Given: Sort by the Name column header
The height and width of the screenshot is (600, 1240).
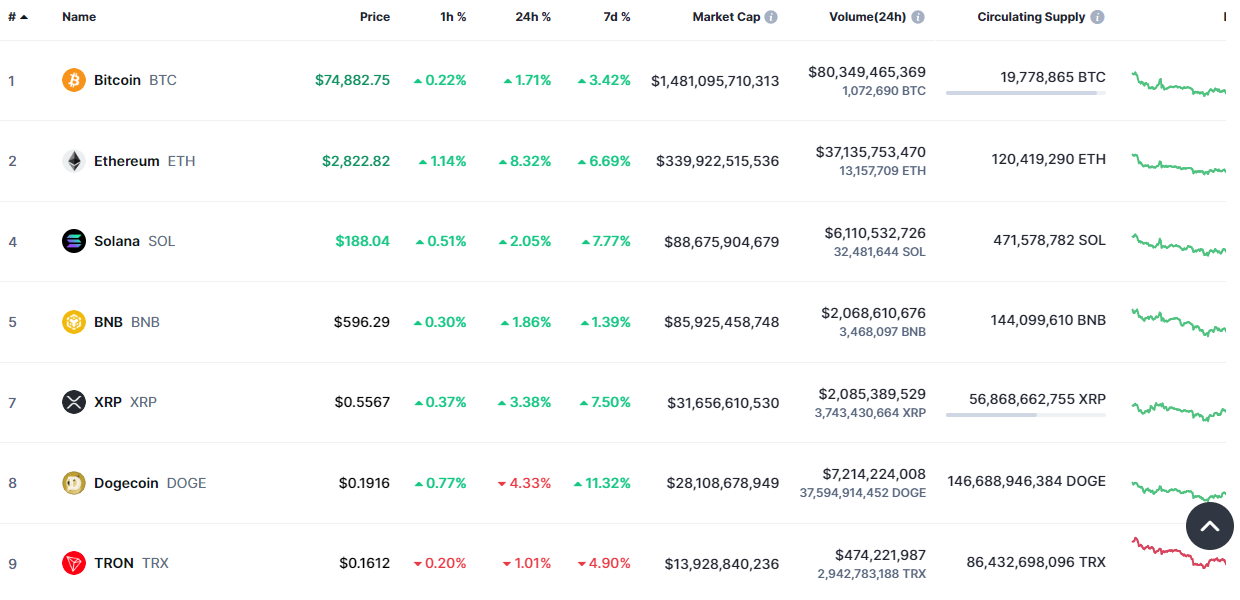Looking at the screenshot, I should coord(79,17).
